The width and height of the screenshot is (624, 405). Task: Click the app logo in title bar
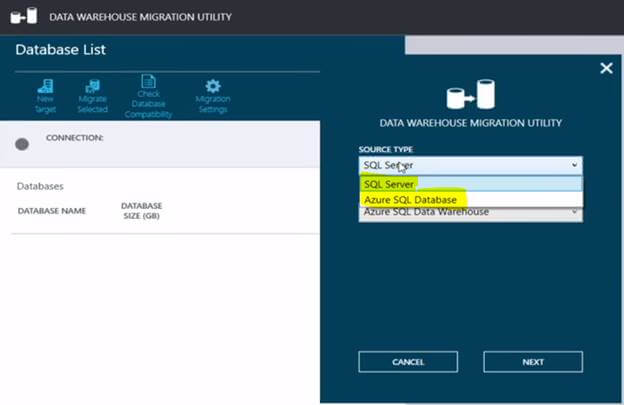coord(24,17)
